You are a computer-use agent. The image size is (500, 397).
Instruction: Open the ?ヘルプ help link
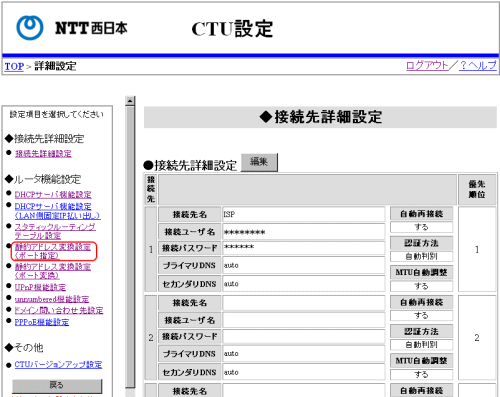478,65
